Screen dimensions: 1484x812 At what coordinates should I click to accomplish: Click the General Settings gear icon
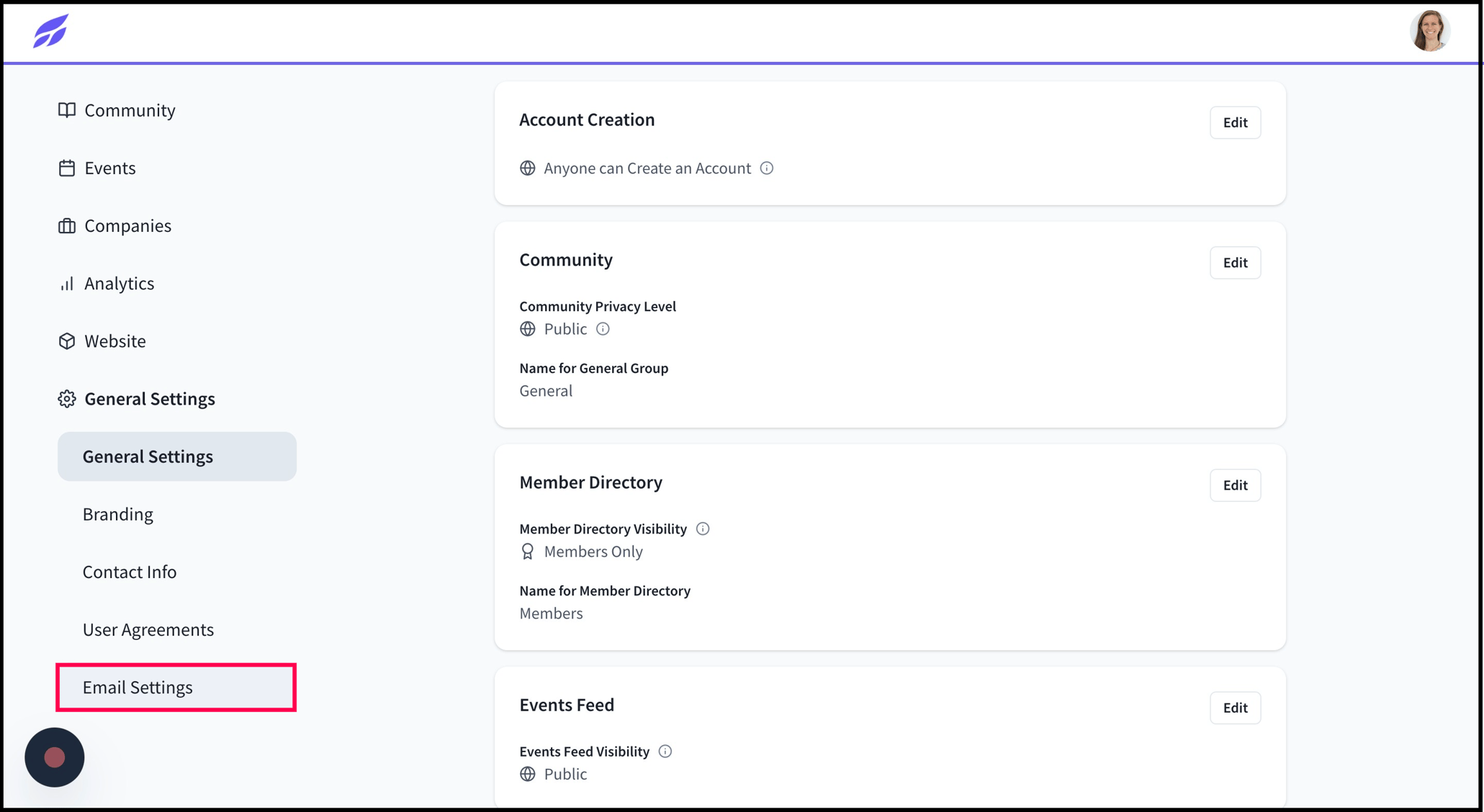[66, 398]
